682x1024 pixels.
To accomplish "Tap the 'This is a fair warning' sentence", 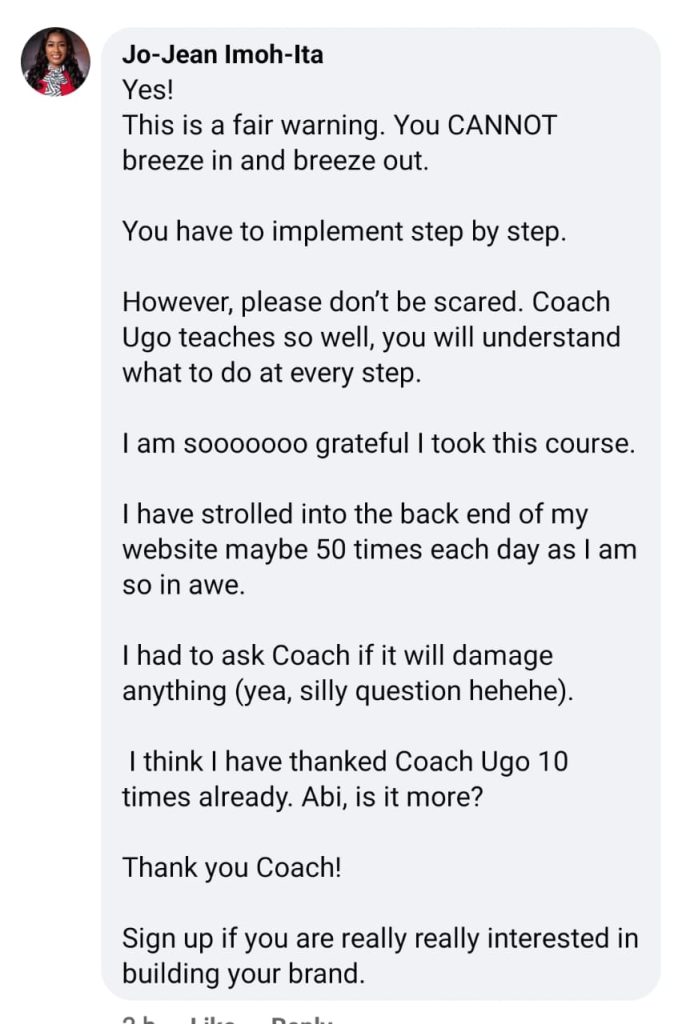I will [x=253, y=125].
